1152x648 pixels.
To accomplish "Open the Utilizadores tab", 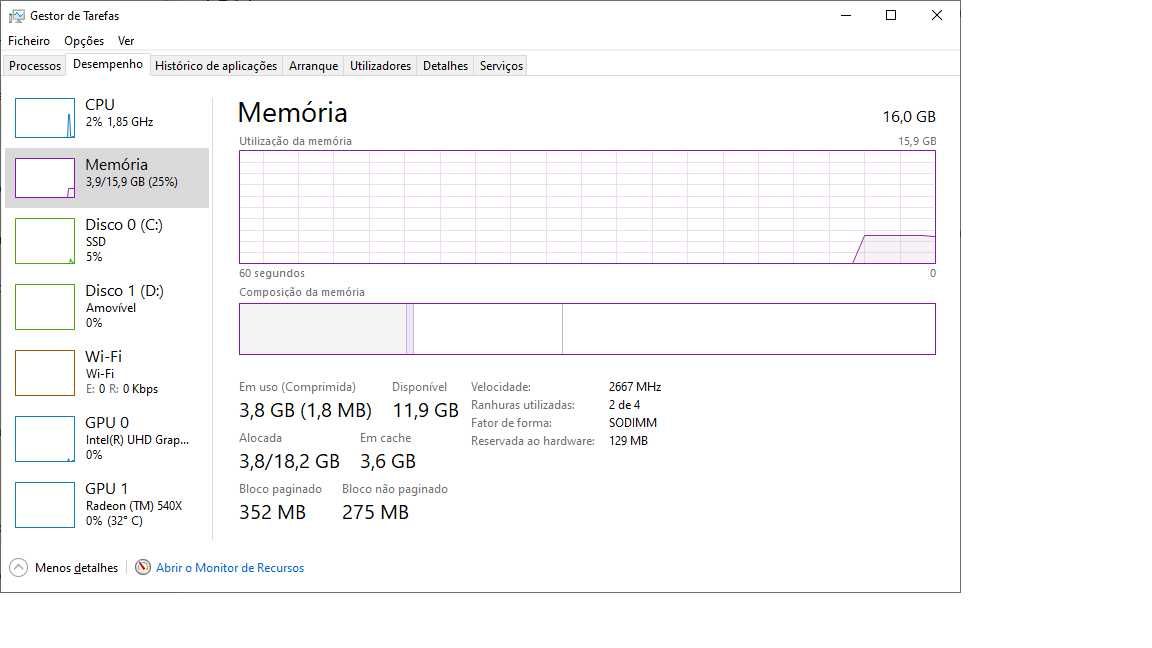I will (x=380, y=66).
